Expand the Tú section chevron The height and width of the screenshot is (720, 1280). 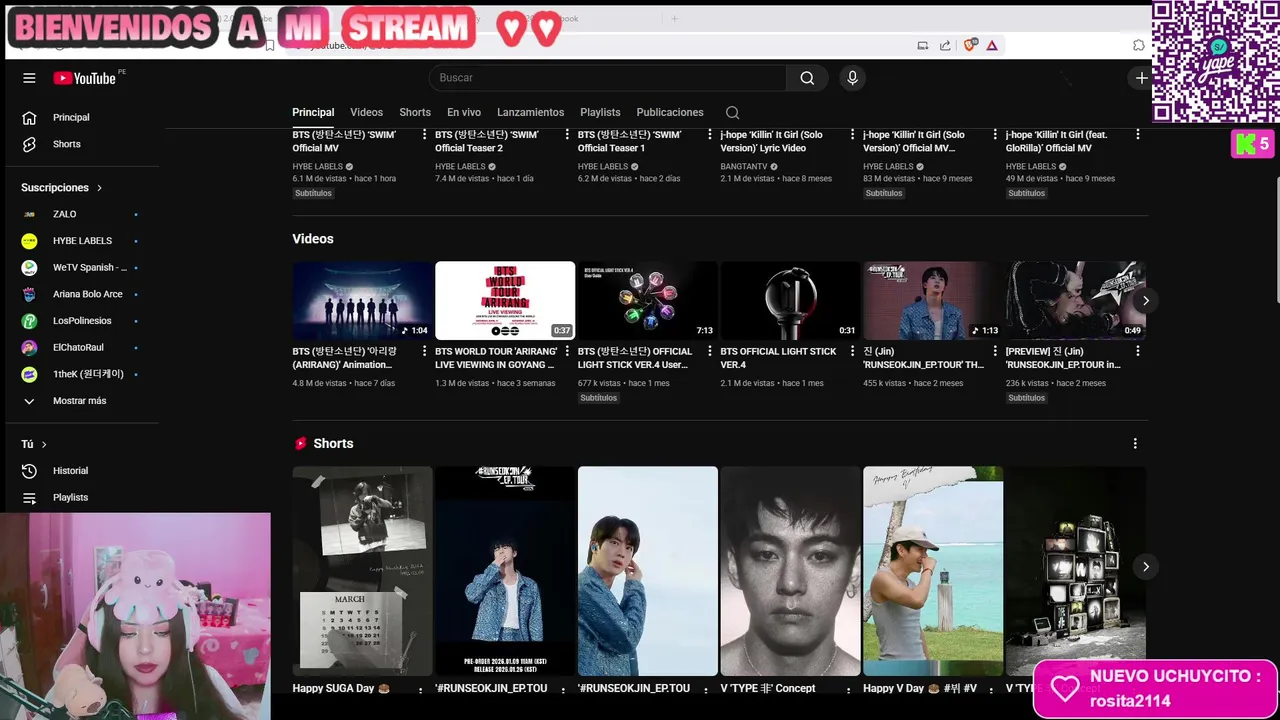44,444
